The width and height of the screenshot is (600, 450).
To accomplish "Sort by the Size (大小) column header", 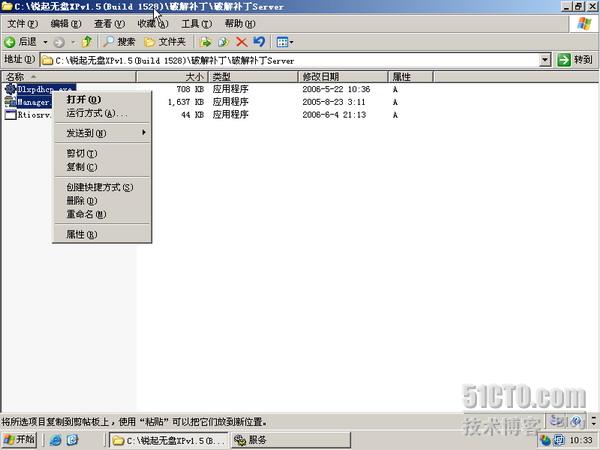I will (172, 77).
